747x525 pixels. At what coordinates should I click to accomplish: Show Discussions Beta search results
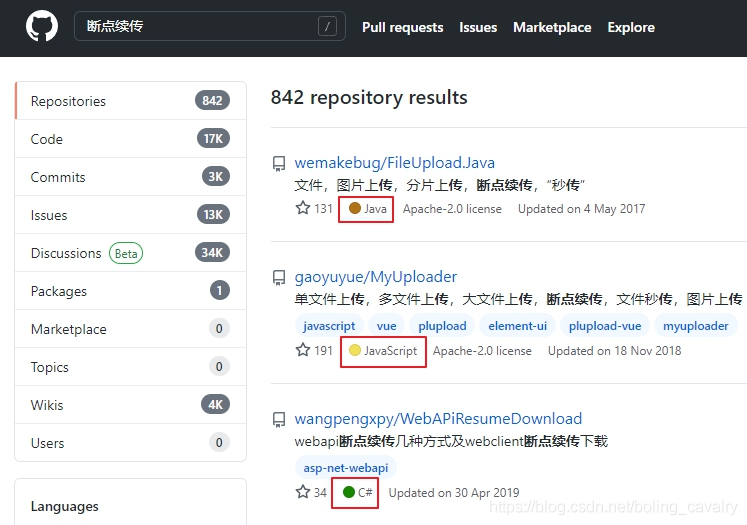(131, 253)
